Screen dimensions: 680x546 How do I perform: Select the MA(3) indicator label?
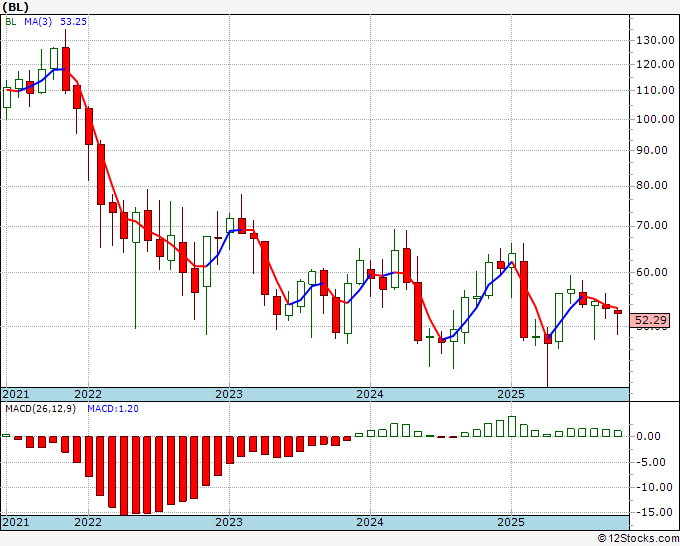coord(38,22)
